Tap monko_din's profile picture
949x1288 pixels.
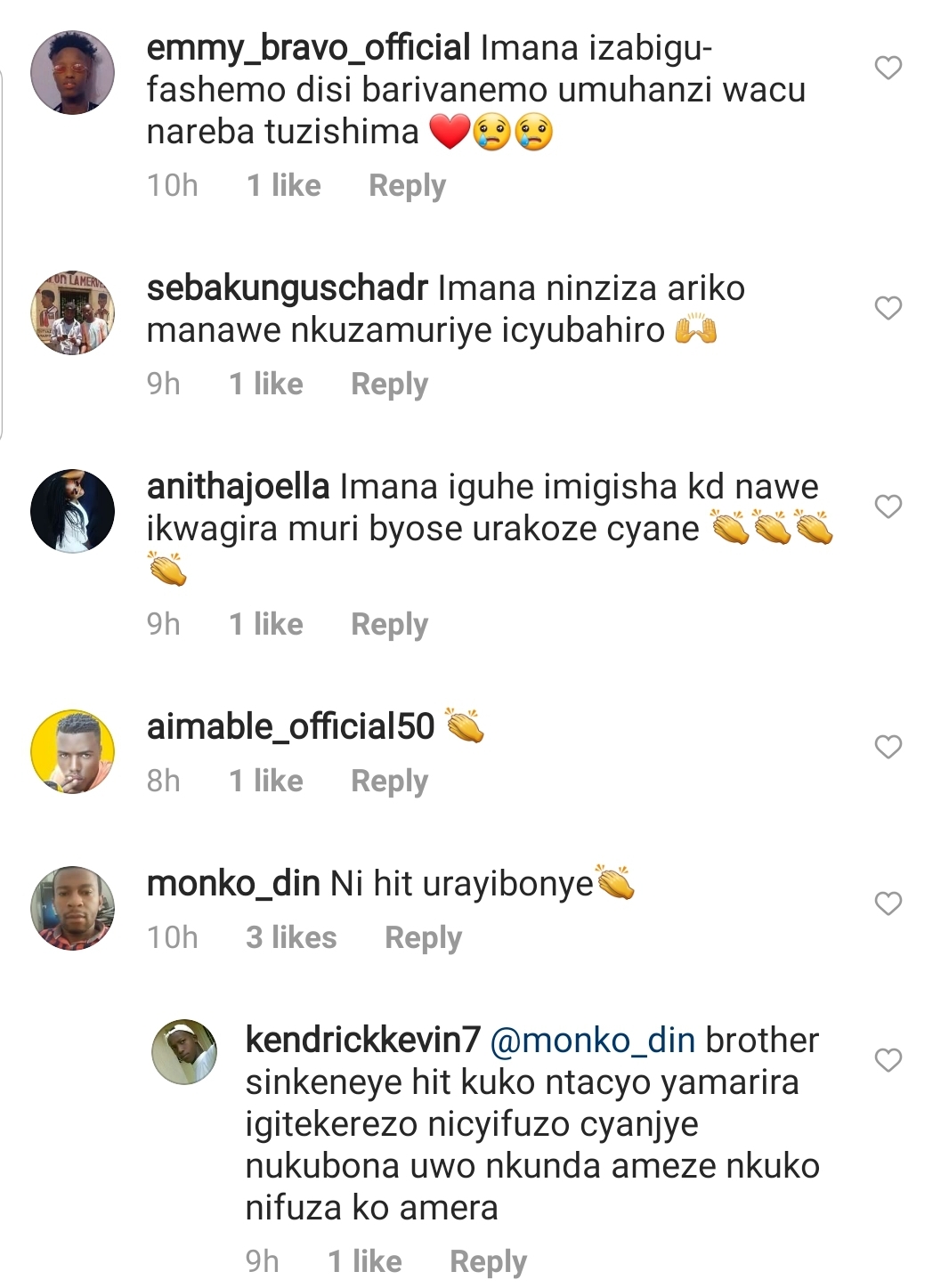(x=72, y=908)
